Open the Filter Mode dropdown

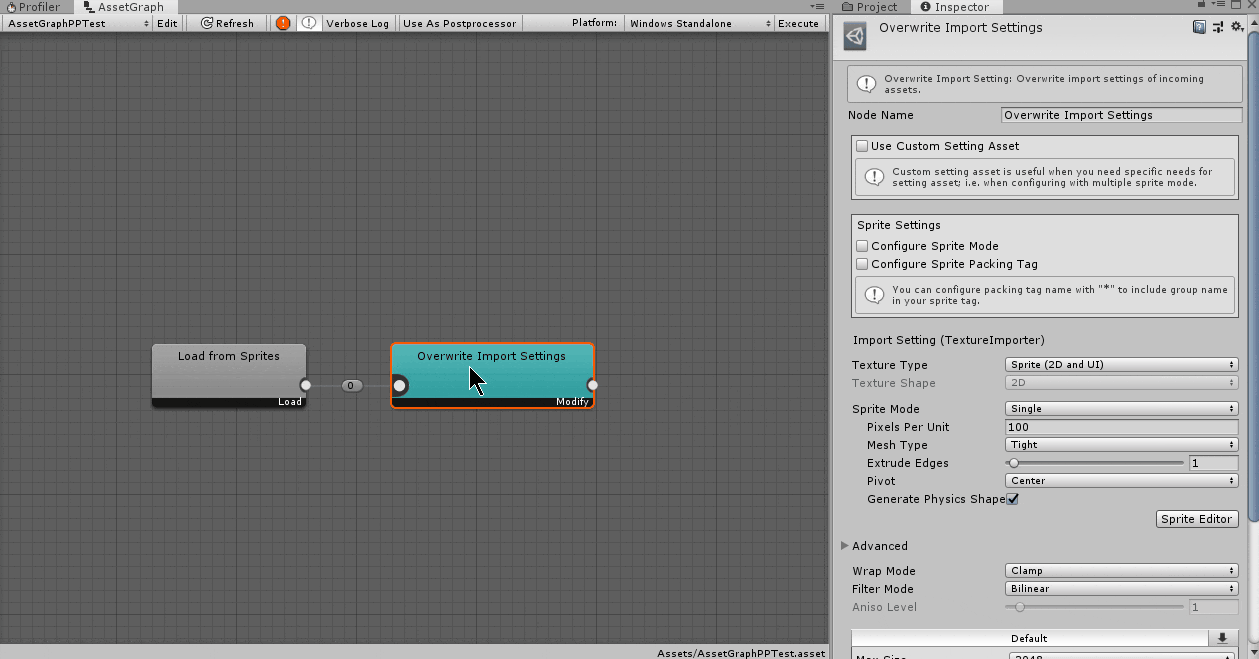(1121, 589)
